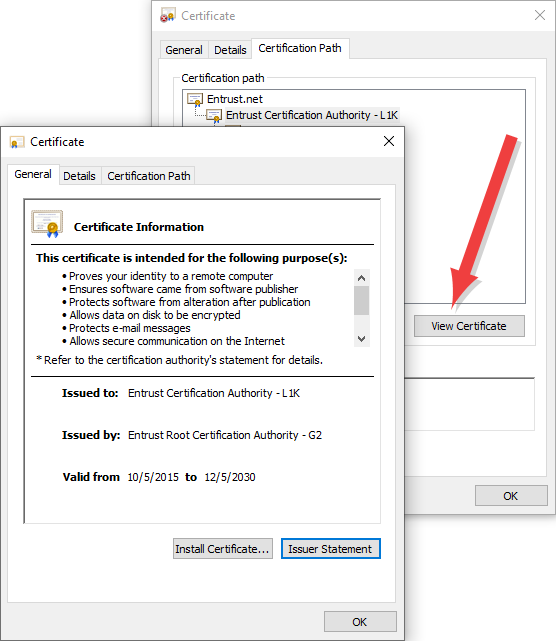Open the Issuer Statement

[x=330, y=549]
